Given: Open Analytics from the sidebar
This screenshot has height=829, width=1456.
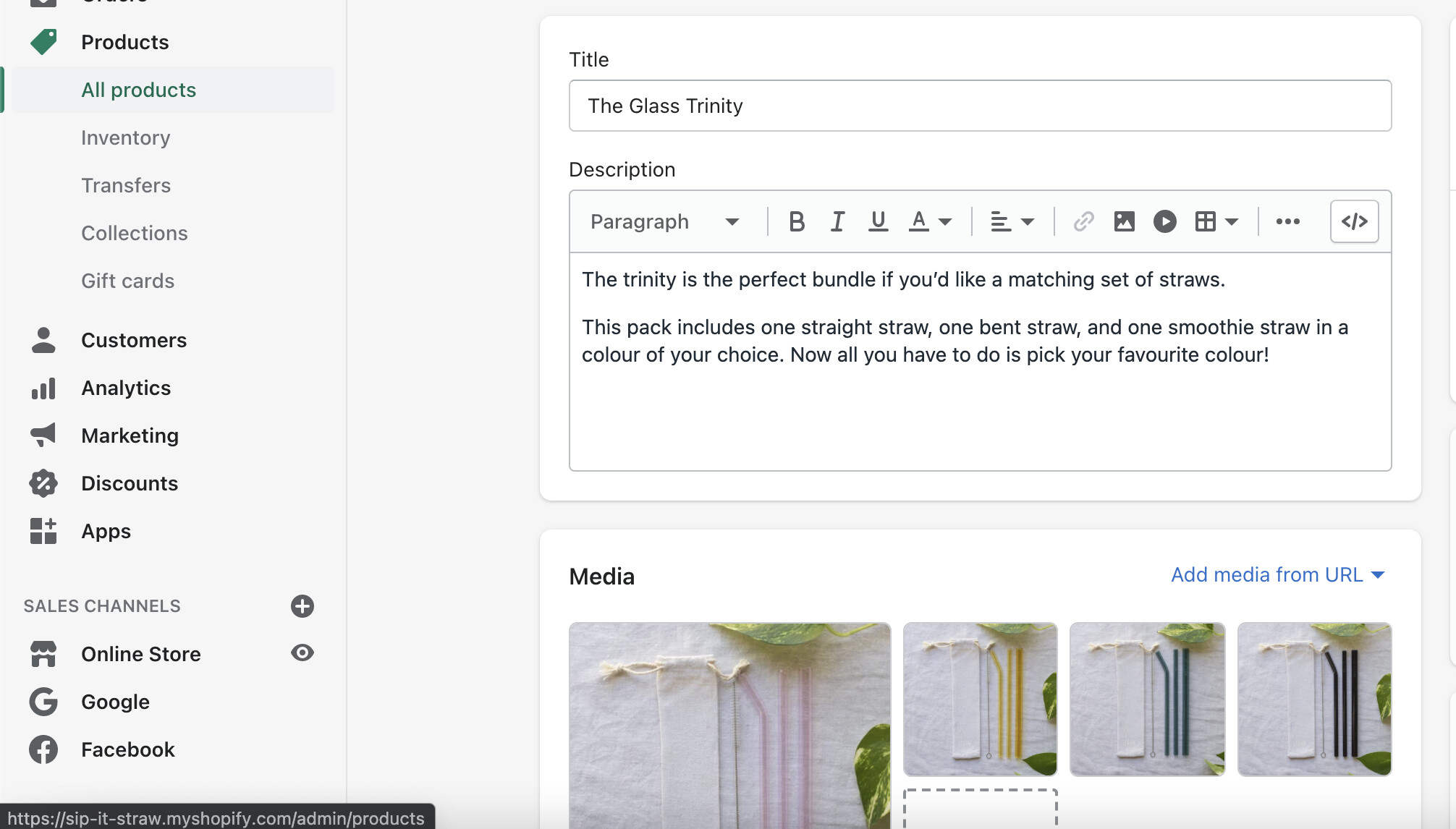Looking at the screenshot, I should click(126, 388).
